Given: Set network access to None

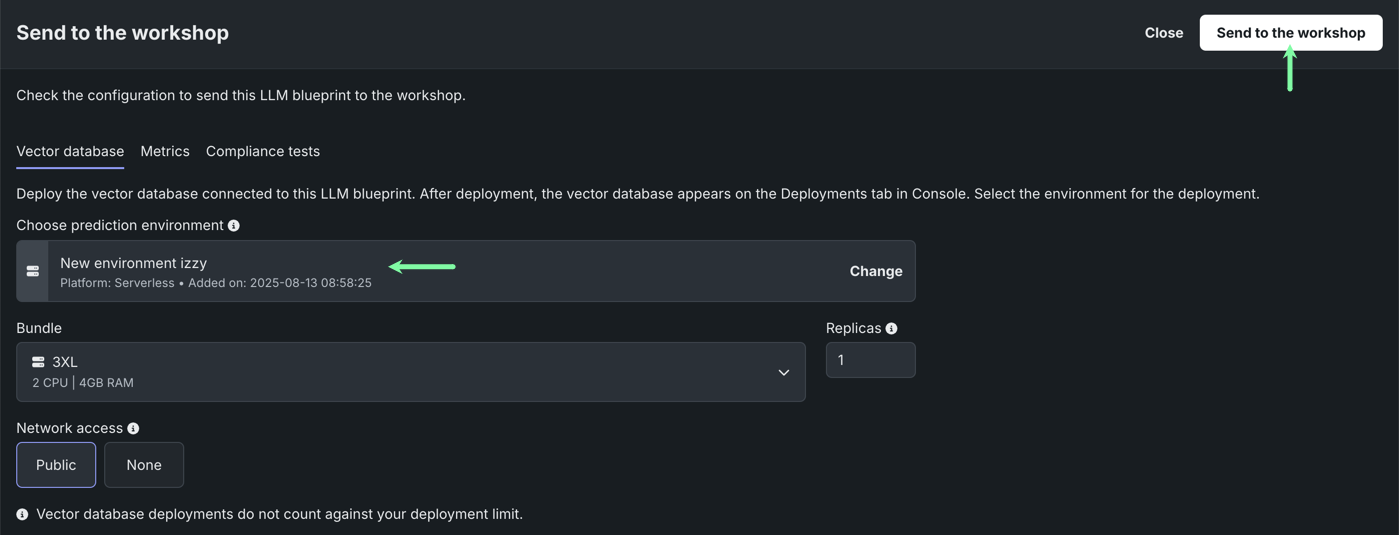Looking at the screenshot, I should point(144,465).
